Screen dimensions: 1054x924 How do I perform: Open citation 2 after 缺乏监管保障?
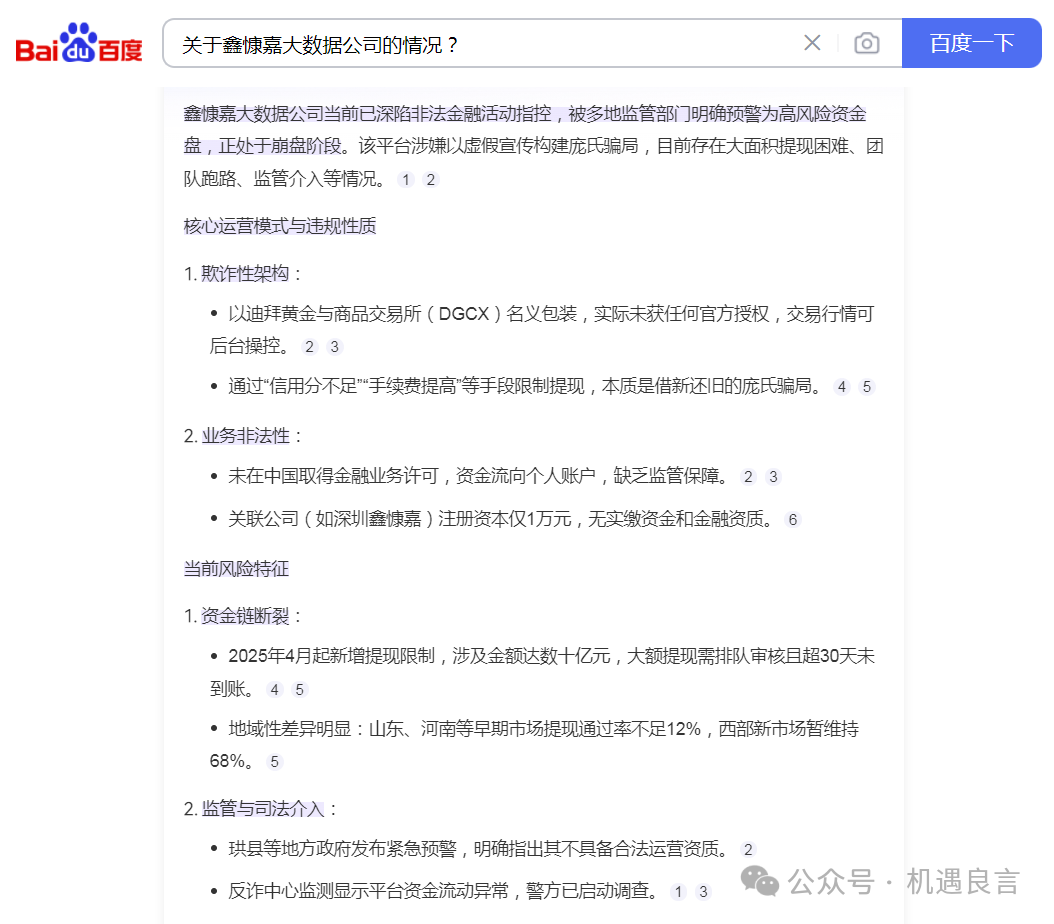(748, 477)
